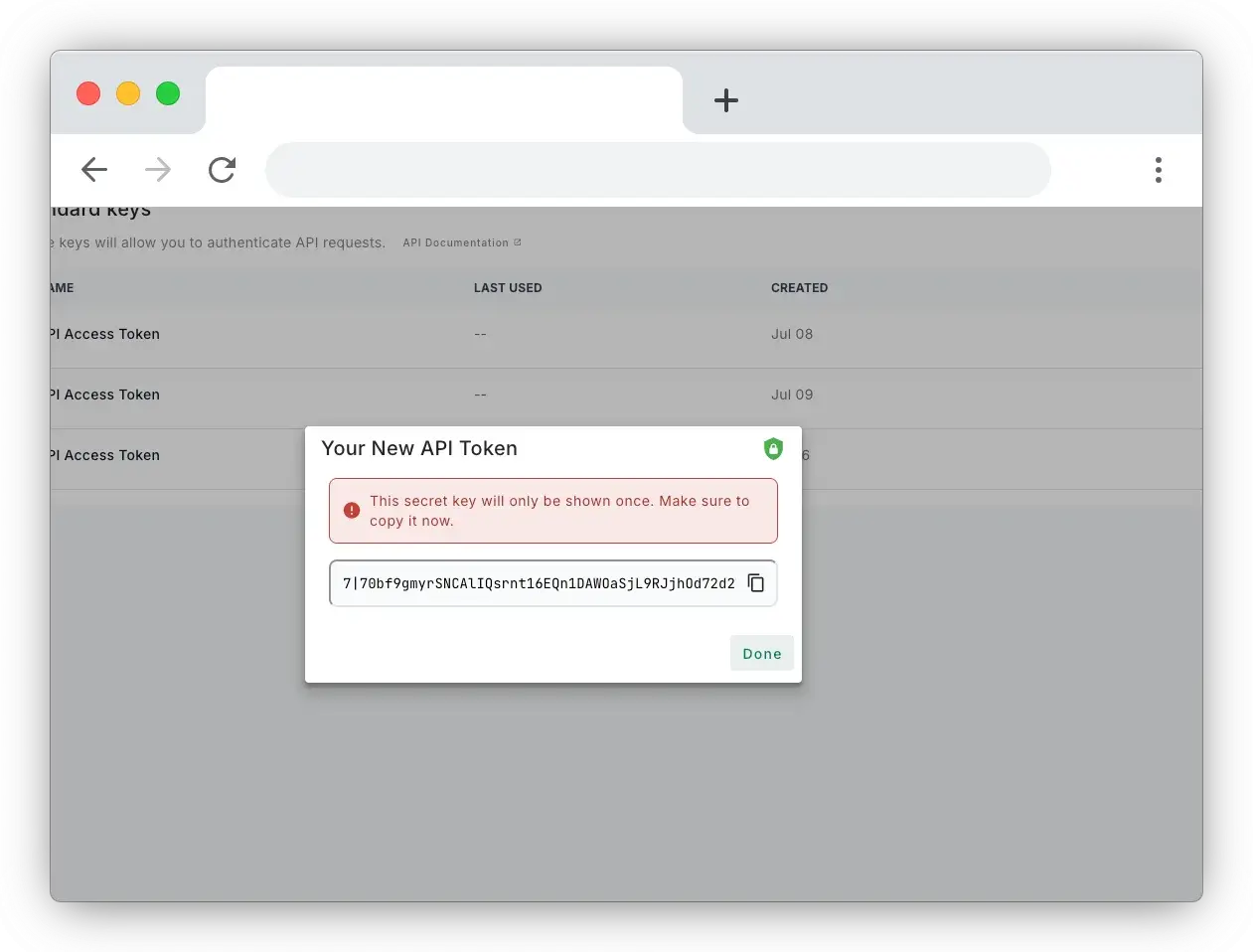Viewport: 1253px width, 952px height.
Task: Click the 'Your New API Token' heading
Action: pyautogui.click(x=419, y=448)
